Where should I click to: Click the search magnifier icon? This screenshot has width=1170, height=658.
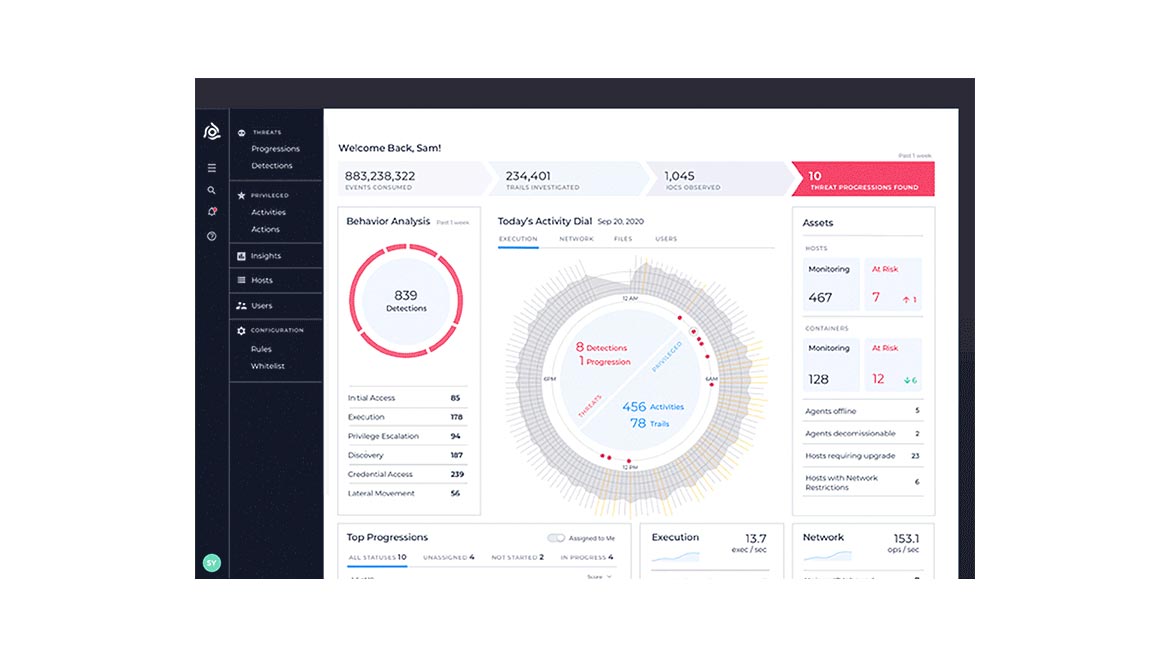212,190
